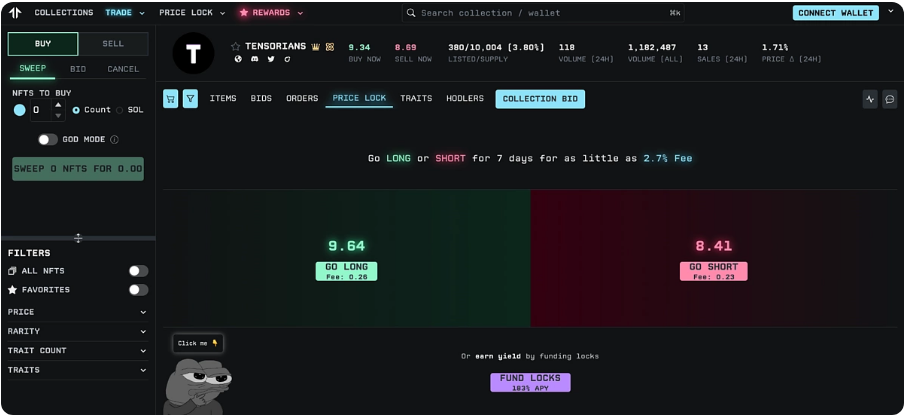Switch to the collection TRAITS tab
This screenshot has height=416, width=904.
(416, 99)
